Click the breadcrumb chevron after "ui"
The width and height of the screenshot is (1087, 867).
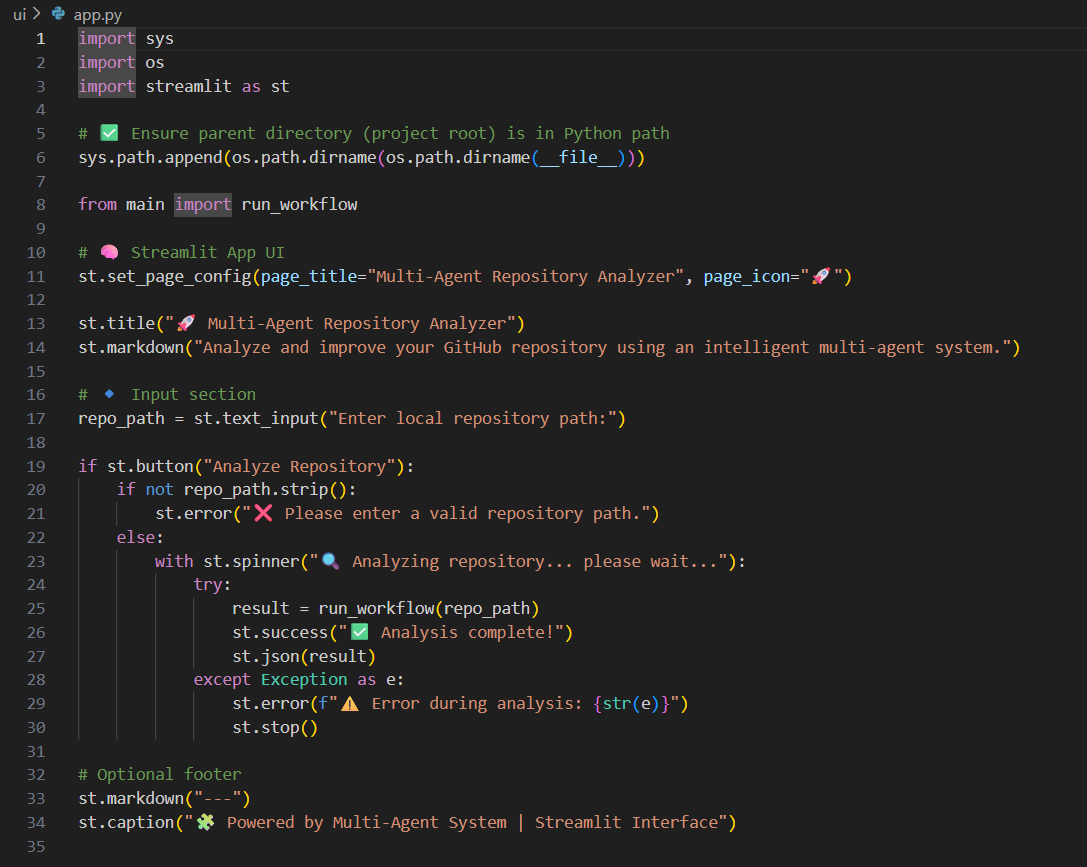tap(37, 14)
